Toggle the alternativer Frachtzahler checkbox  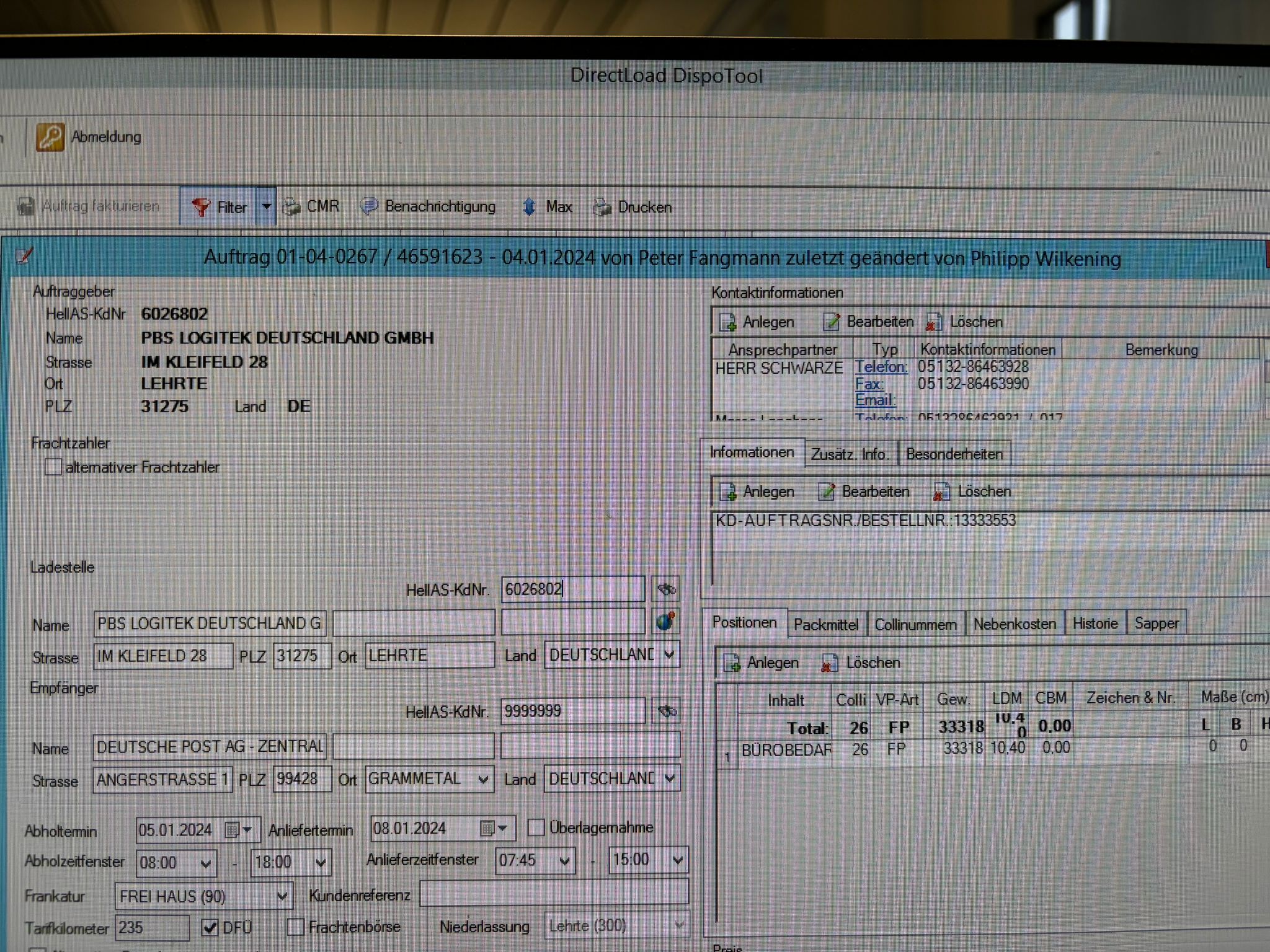53,467
